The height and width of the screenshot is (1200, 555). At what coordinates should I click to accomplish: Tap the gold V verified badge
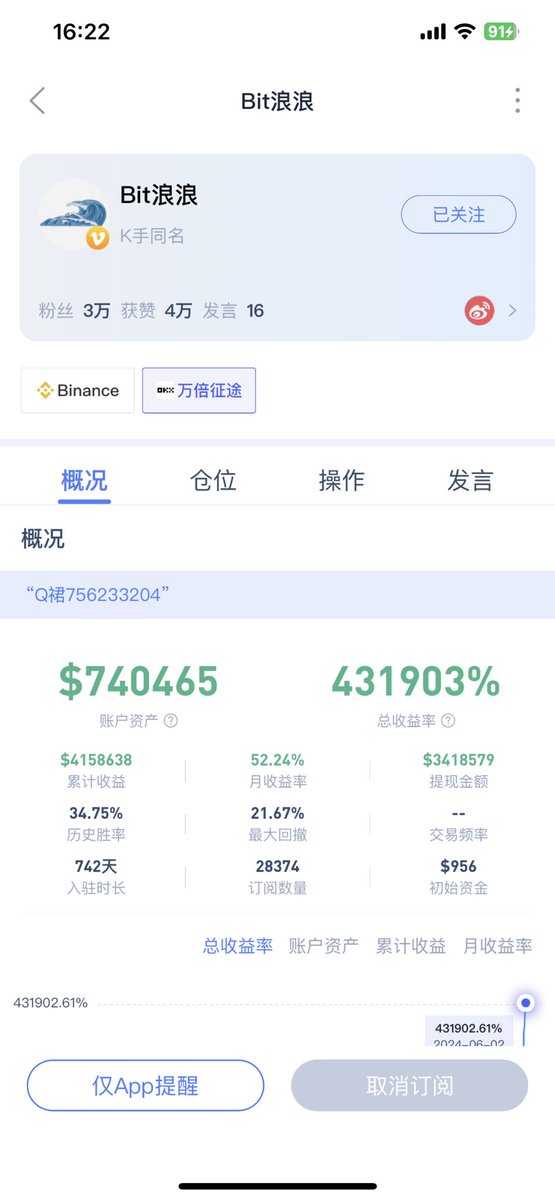click(97, 238)
